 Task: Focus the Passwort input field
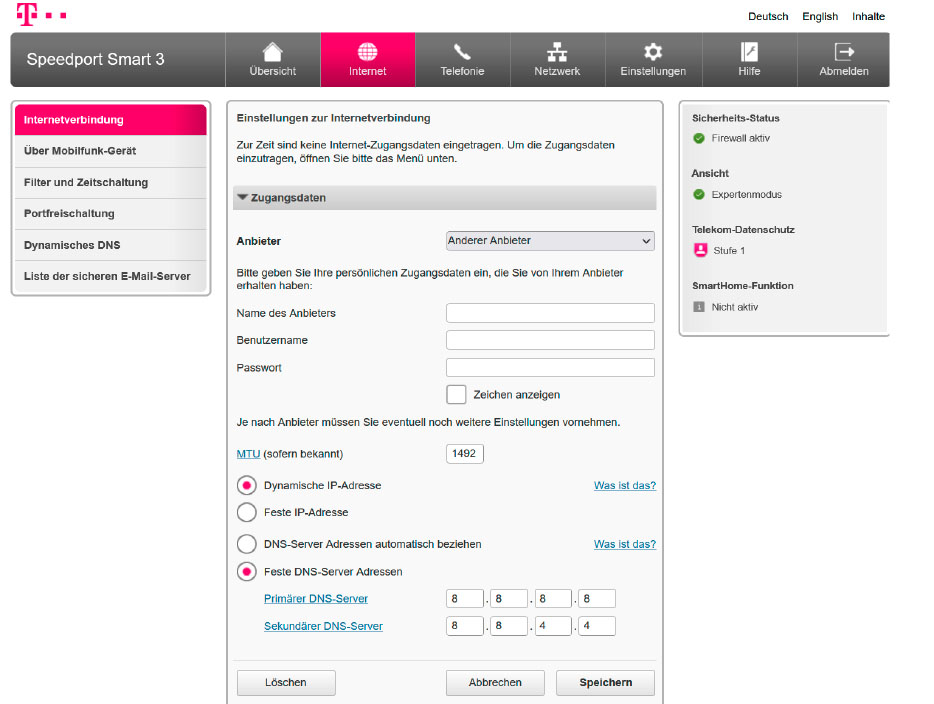click(x=550, y=367)
